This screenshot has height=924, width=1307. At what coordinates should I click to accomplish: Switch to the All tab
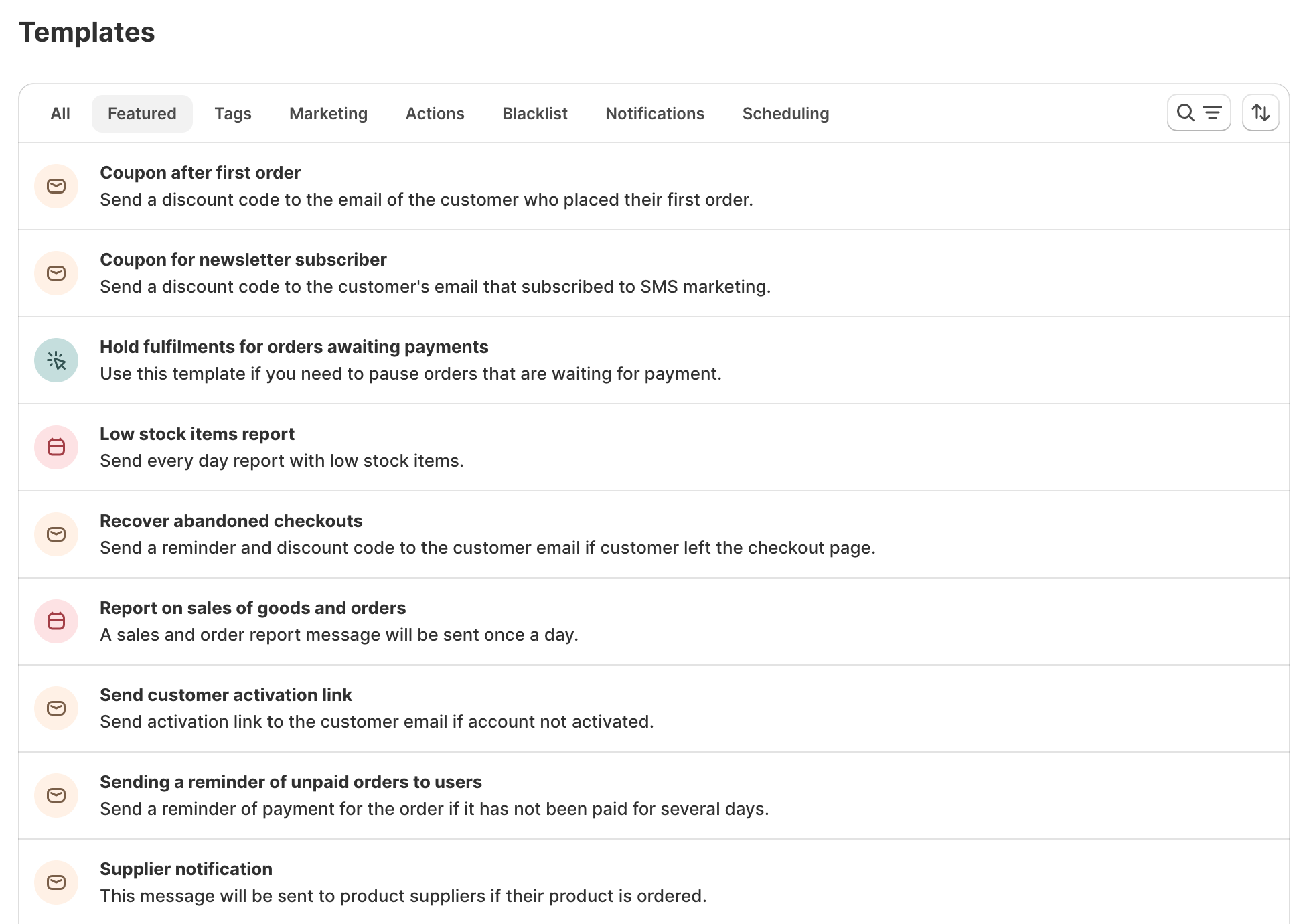[59, 113]
